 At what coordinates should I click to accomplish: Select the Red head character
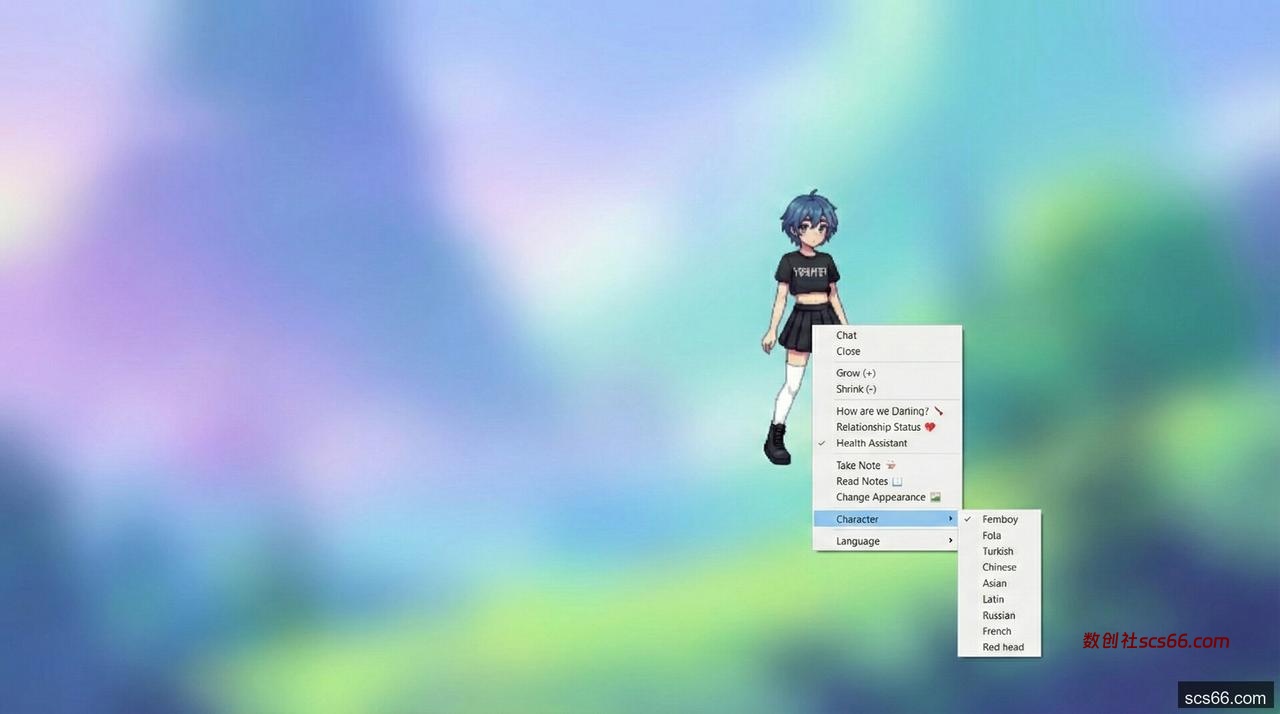click(x=1003, y=648)
